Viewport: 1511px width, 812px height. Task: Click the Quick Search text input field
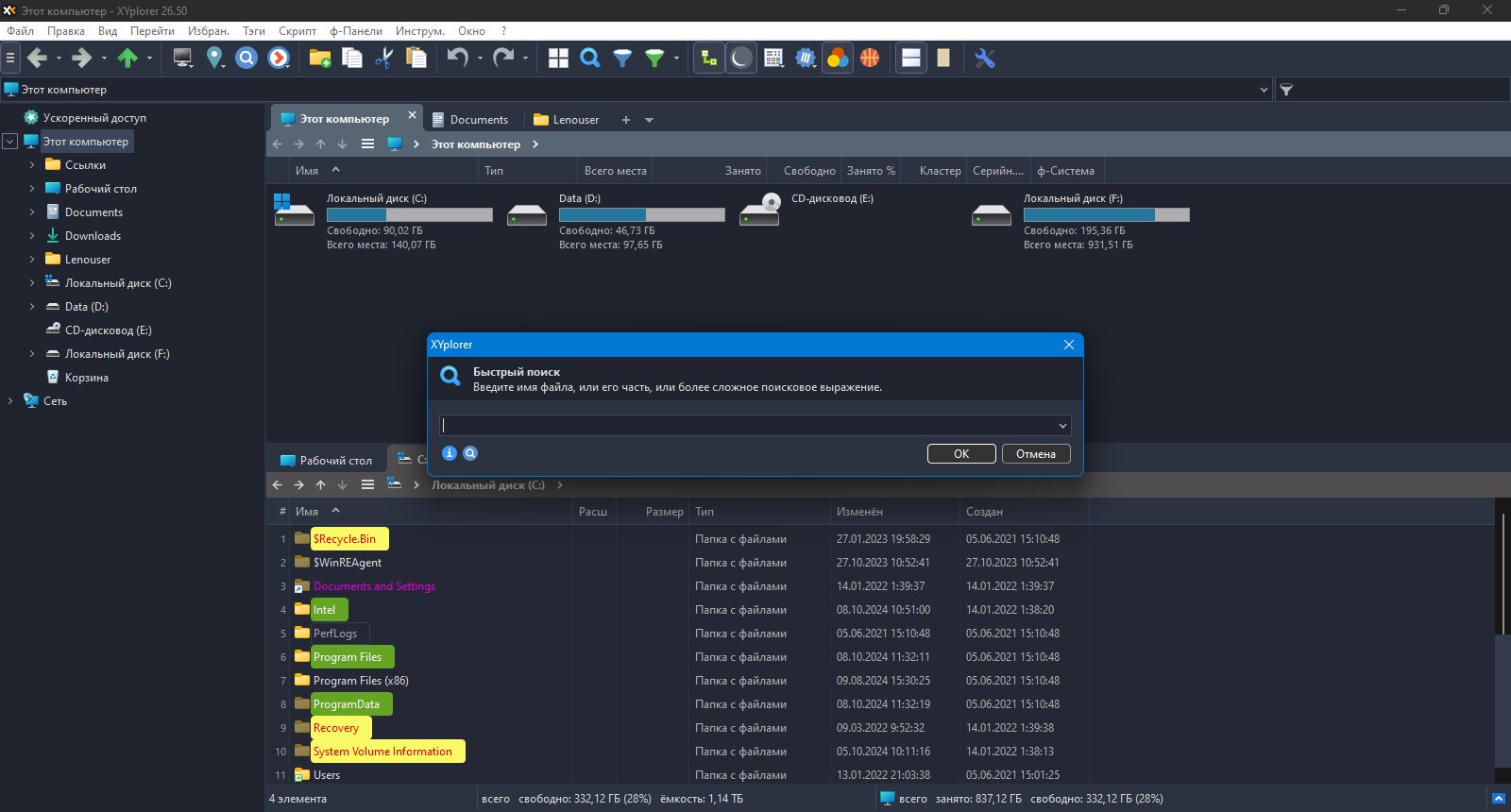coord(746,426)
